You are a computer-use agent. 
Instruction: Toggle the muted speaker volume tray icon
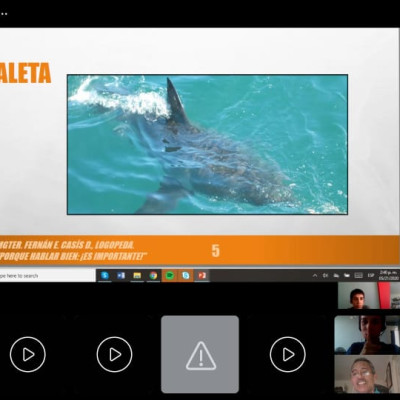point(325,275)
